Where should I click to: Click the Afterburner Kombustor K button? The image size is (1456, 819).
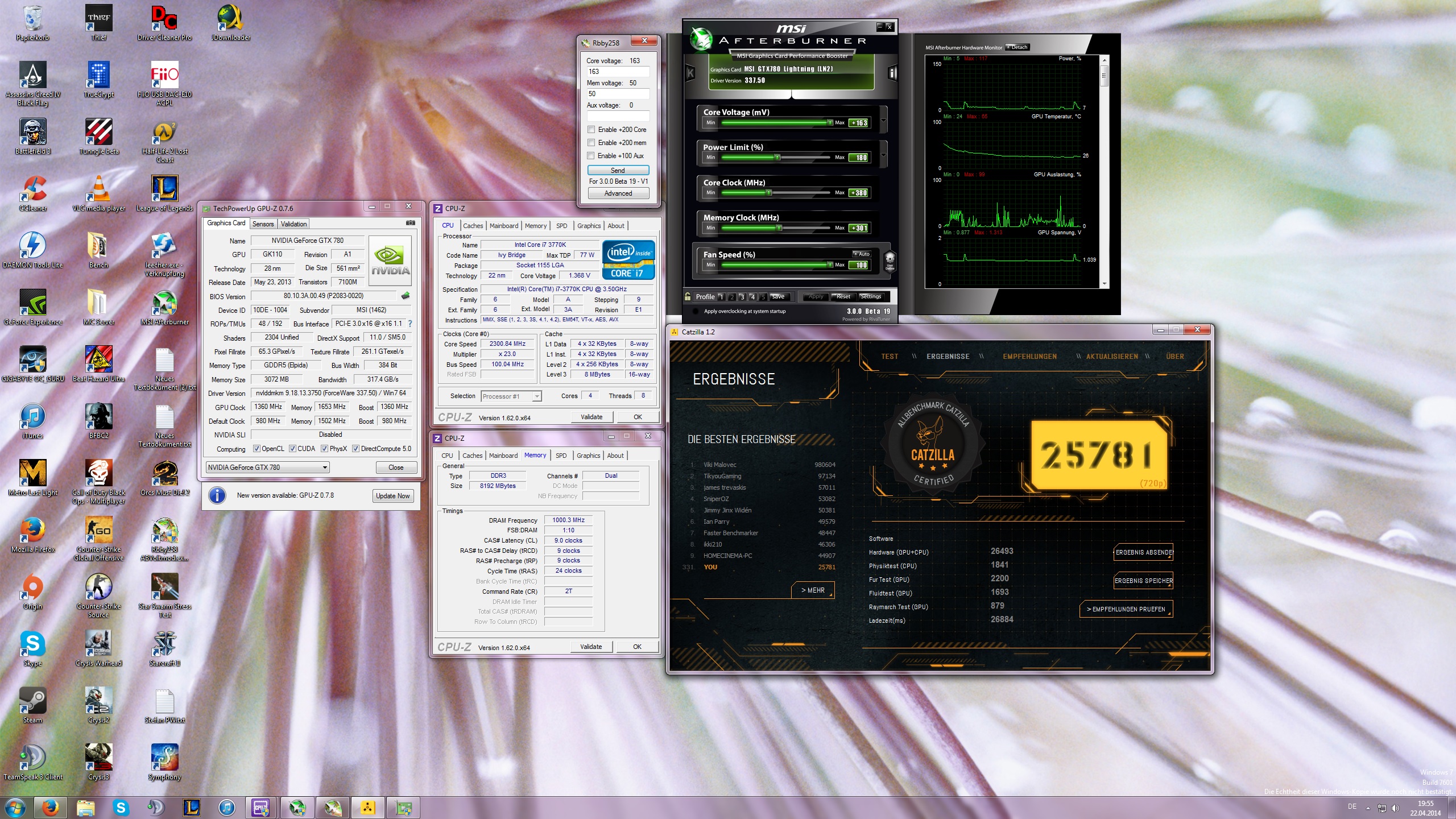tap(690, 73)
